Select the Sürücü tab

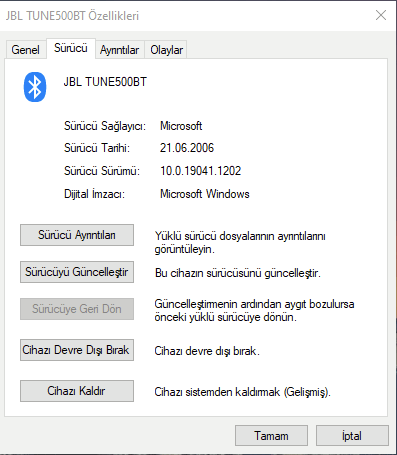[71, 48]
